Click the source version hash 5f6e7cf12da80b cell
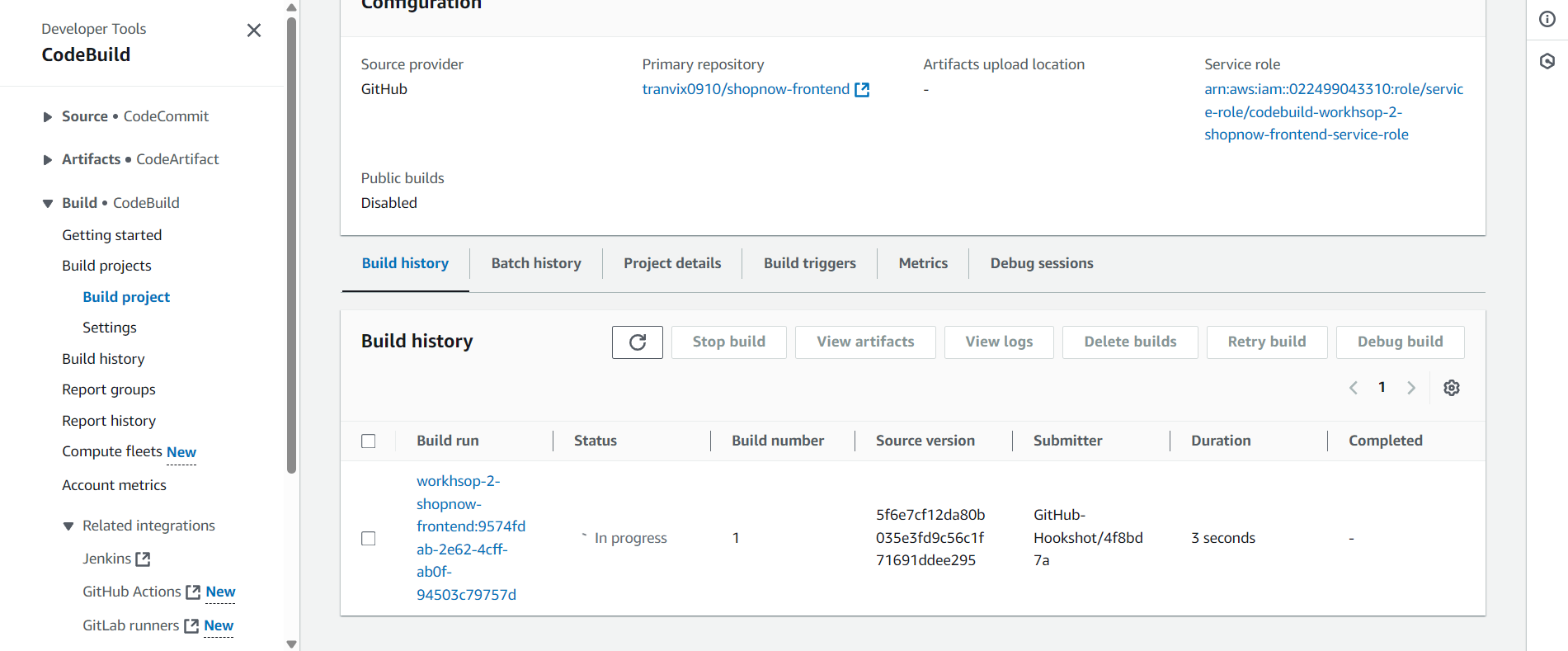Screen dimensions: 1568x651 930,538
